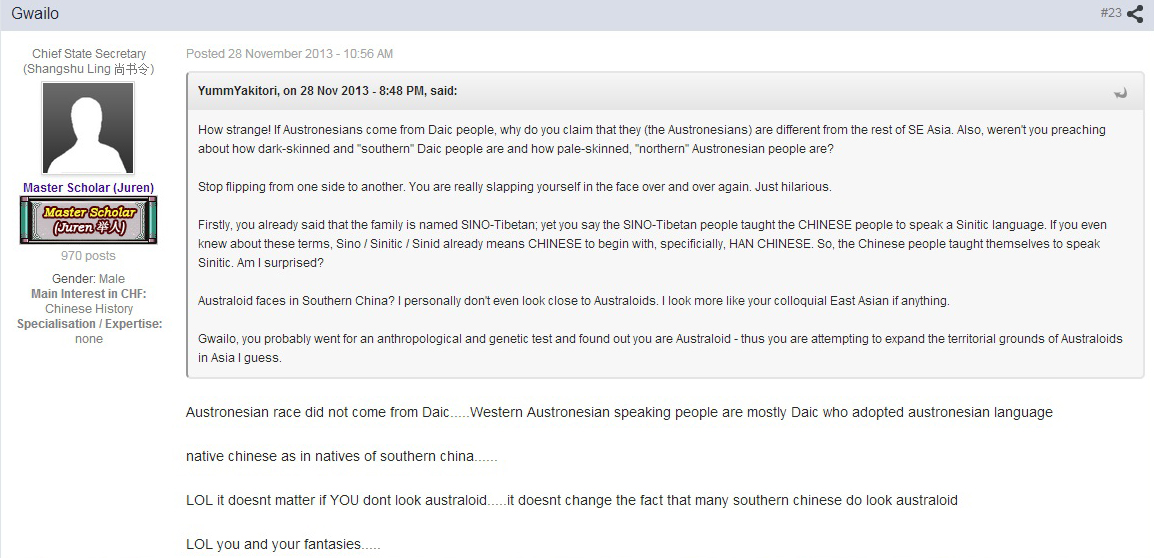Viewport: 1154px width, 558px height.
Task: Open the quoted post via snapback arrow icon
Action: point(1120,92)
